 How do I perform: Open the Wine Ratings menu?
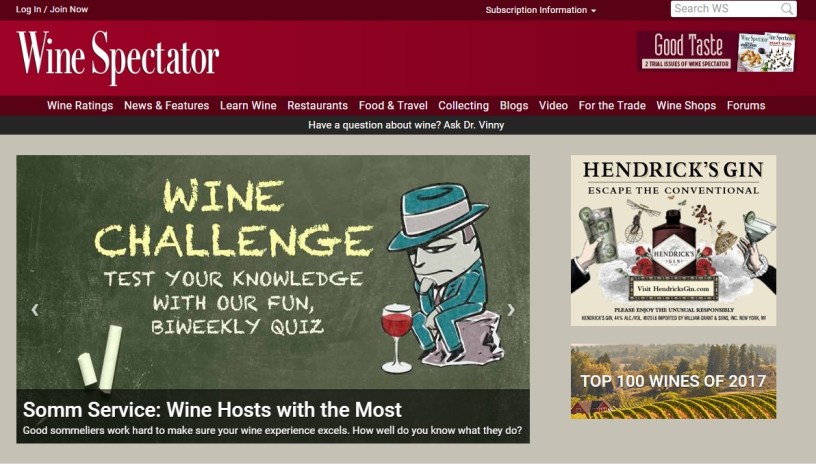point(80,106)
